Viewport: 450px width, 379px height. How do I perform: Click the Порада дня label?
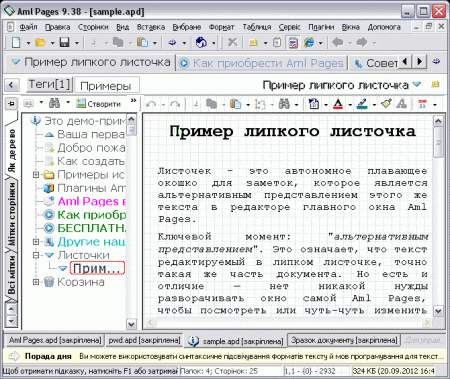click(x=48, y=356)
